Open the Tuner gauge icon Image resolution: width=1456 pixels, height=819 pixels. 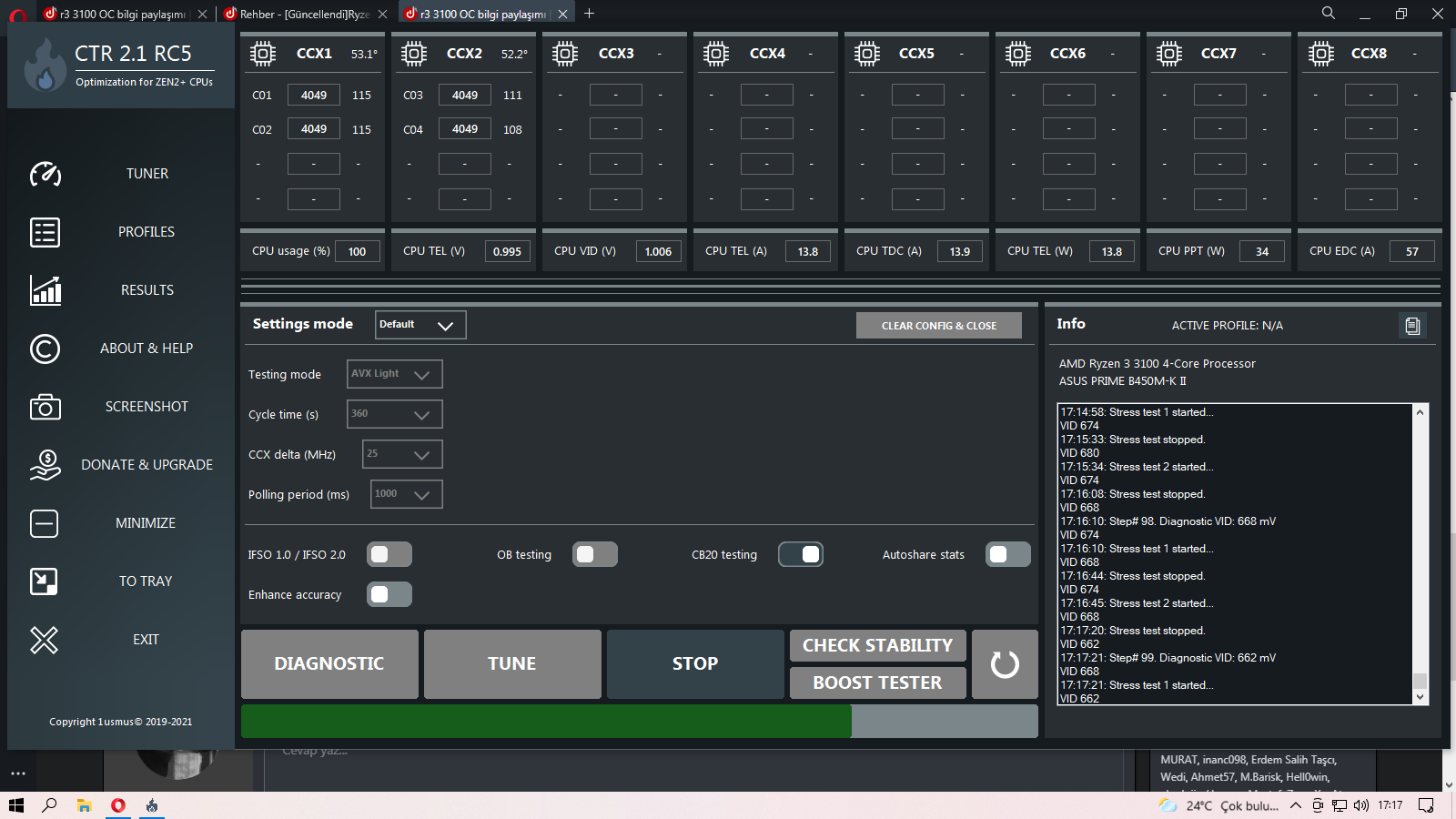pyautogui.click(x=45, y=174)
